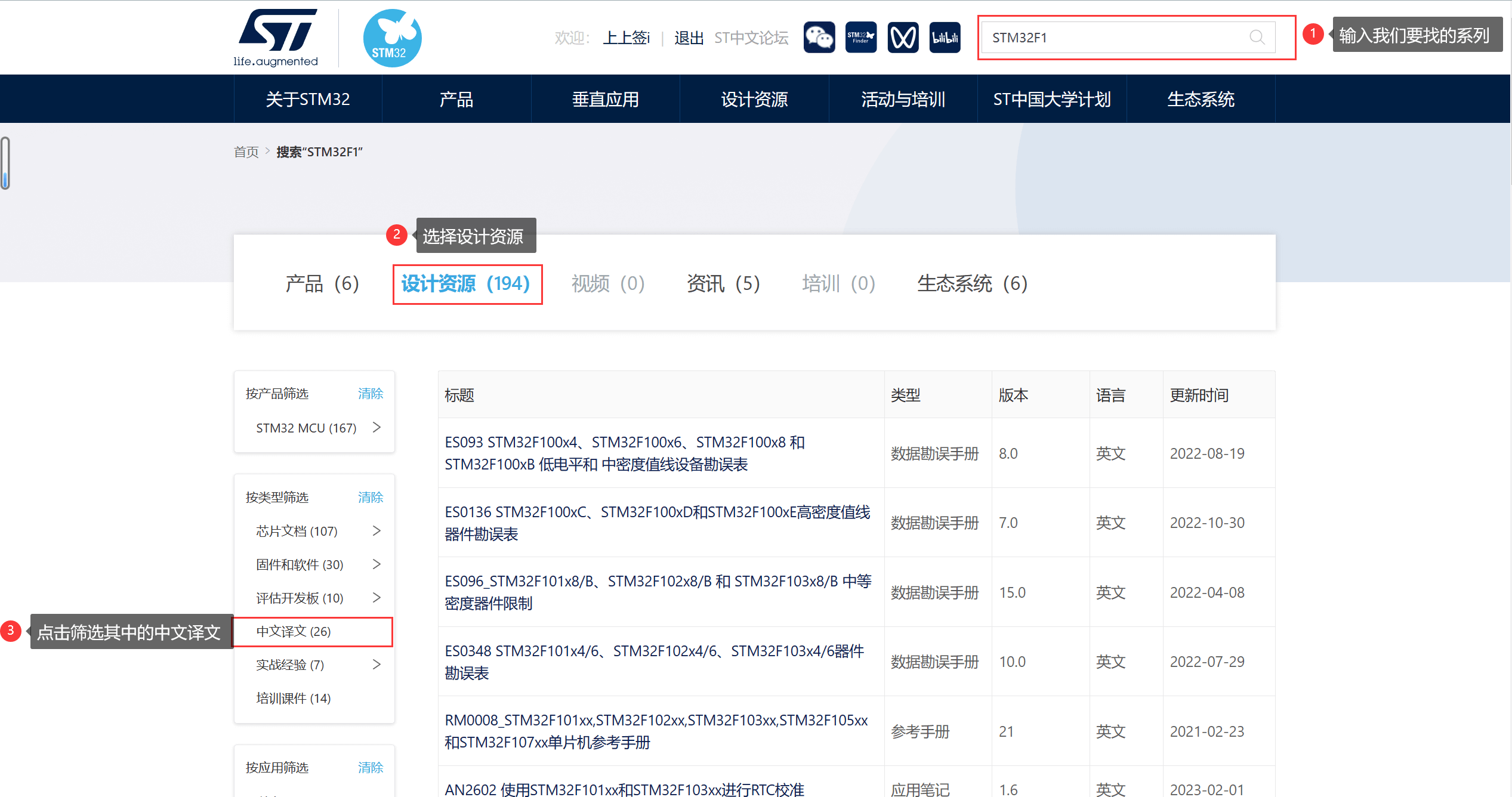Image resolution: width=1512 pixels, height=797 pixels.
Task: Expand the 固件和软件 (30) category
Action: [377, 564]
